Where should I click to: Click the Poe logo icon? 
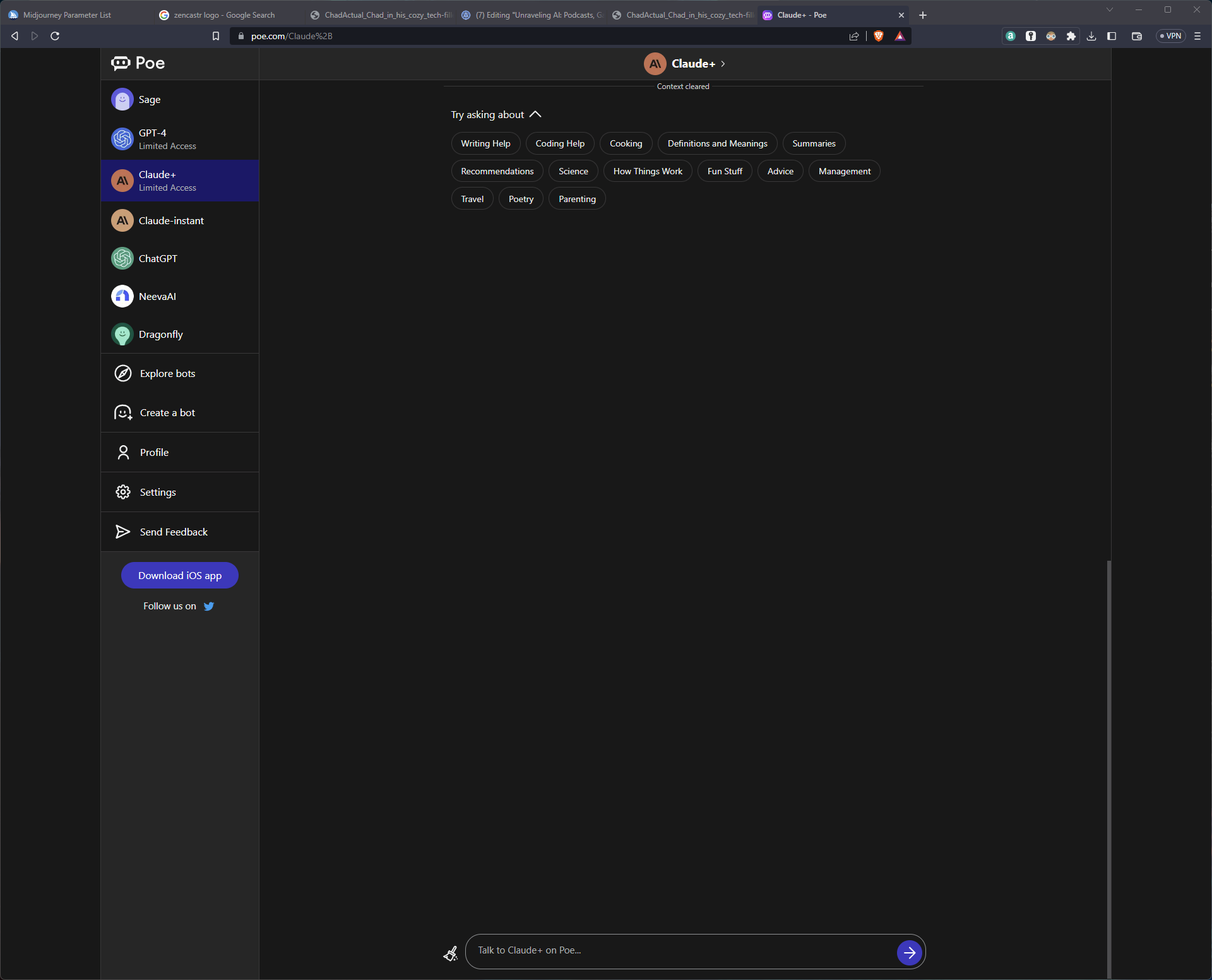coord(121,63)
